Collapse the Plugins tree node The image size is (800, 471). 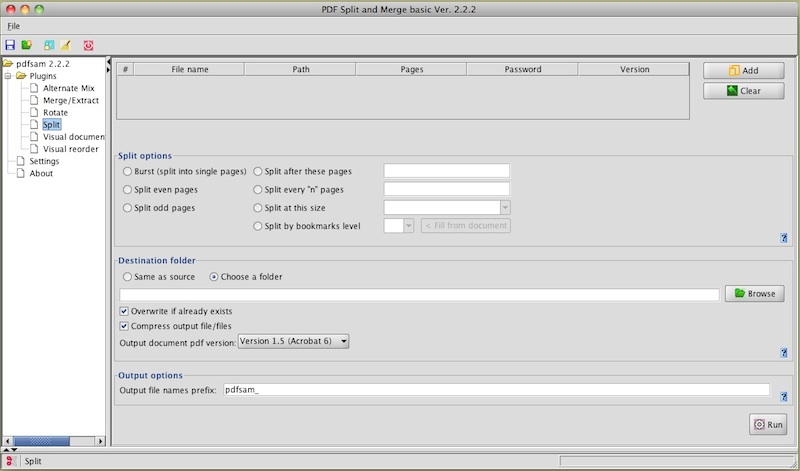click(x=8, y=76)
